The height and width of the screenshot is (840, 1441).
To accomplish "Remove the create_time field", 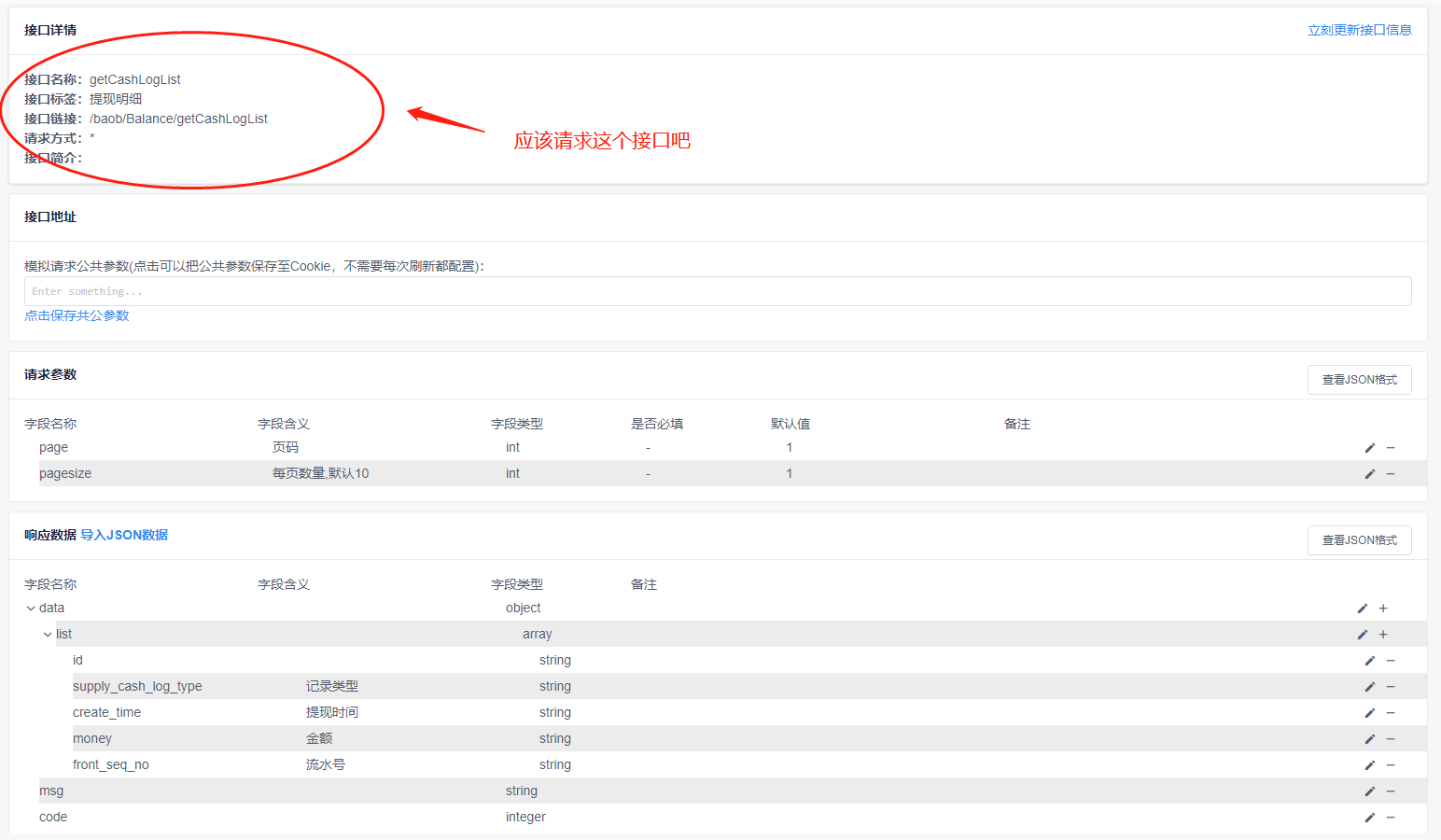I will pyautogui.click(x=1391, y=713).
